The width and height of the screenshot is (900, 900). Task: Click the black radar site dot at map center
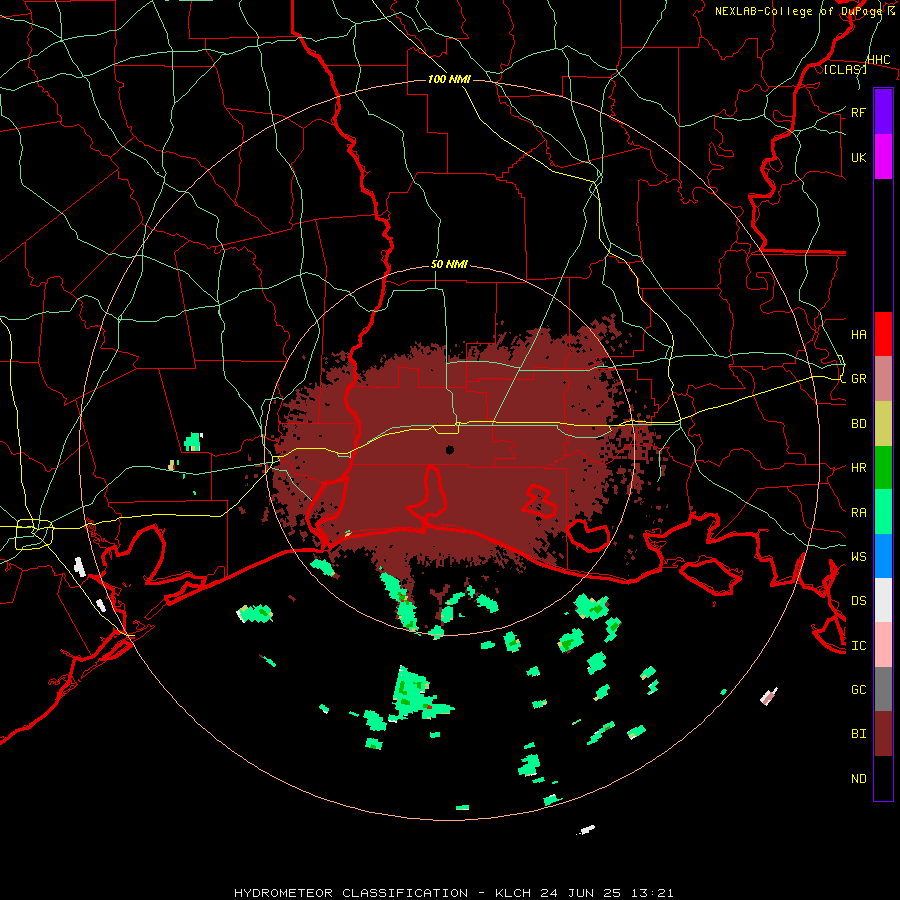[450, 449]
